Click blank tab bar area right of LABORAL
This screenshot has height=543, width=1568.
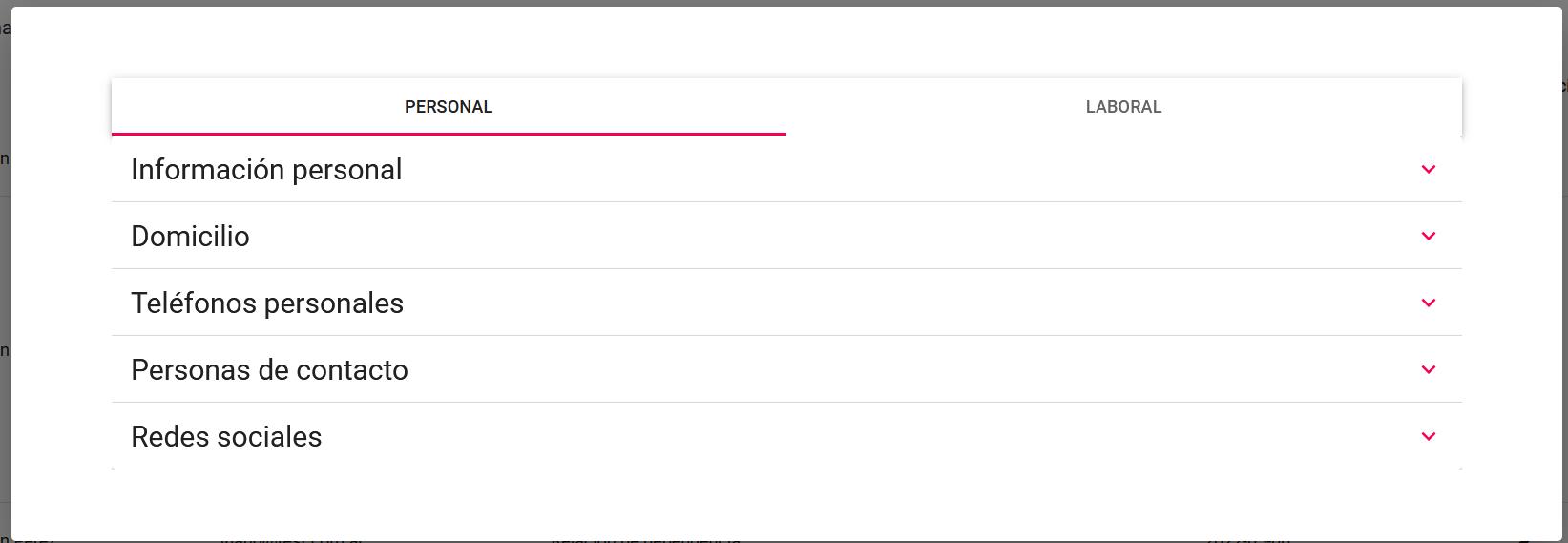pos(1336,107)
